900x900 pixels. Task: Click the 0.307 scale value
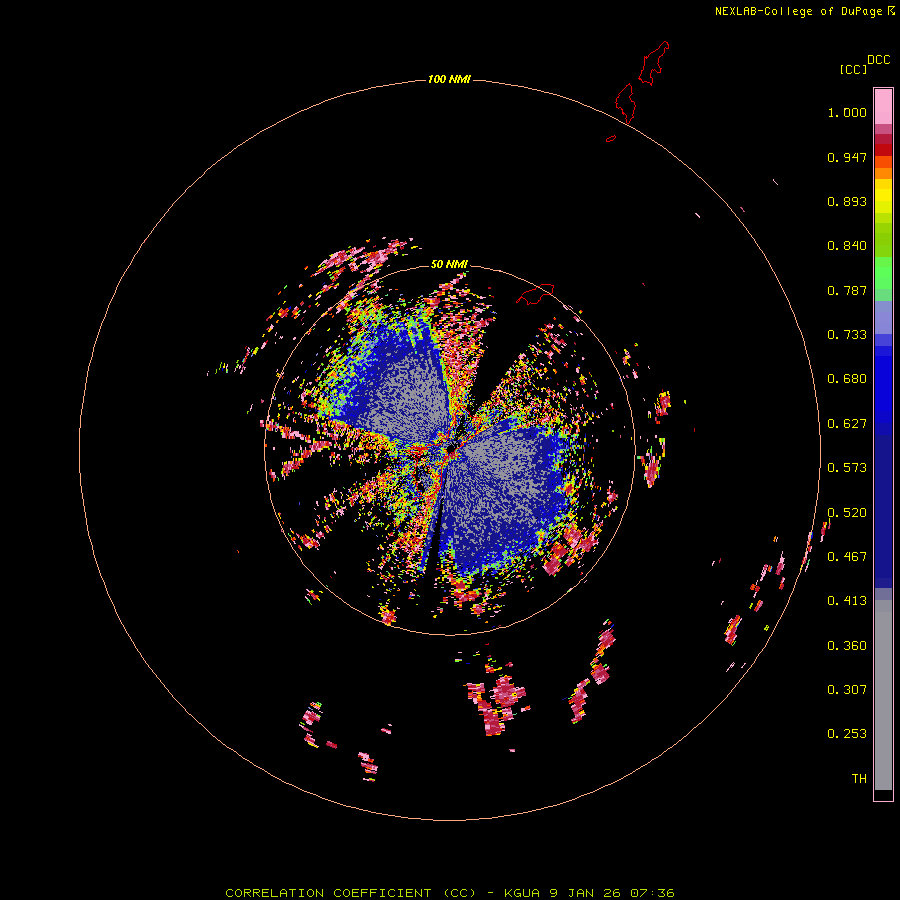(847, 690)
